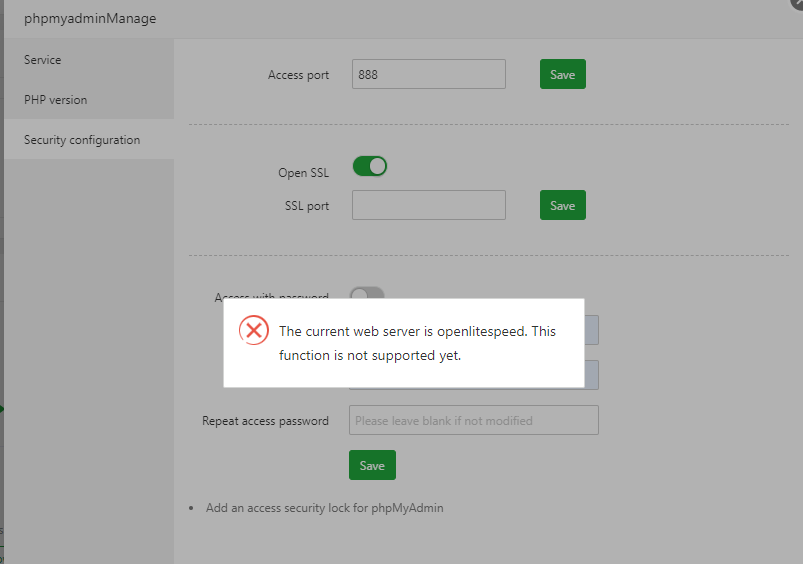Save the Access port setting
This screenshot has width=803, height=564.
click(x=562, y=75)
